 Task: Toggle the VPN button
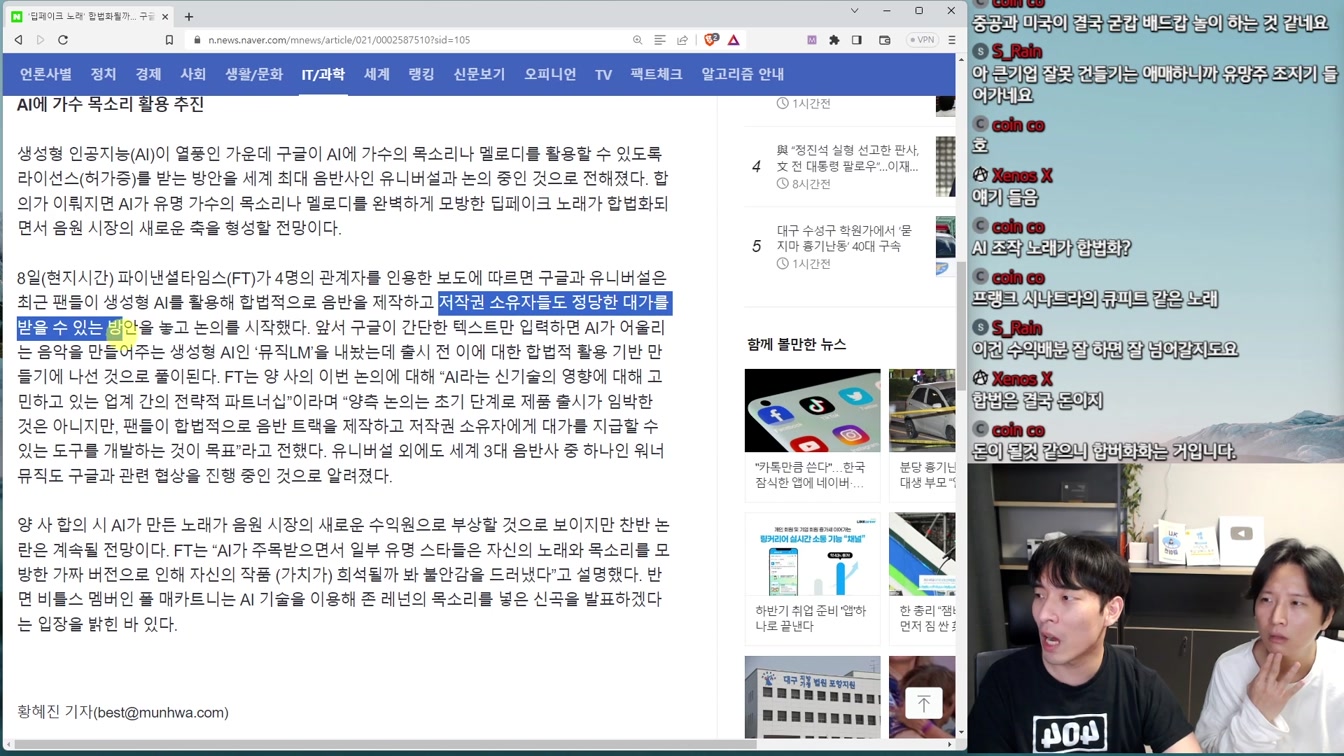(921, 40)
